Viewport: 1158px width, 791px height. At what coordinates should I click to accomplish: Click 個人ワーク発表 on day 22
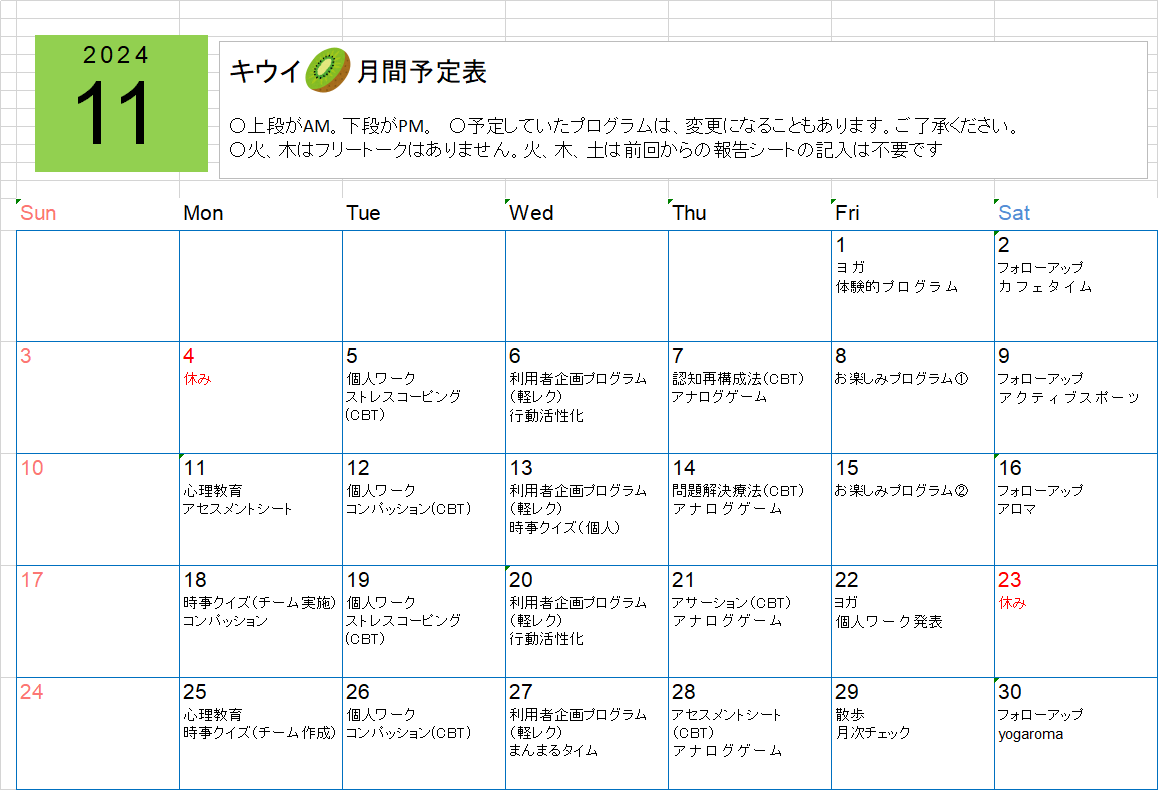[x=889, y=622]
